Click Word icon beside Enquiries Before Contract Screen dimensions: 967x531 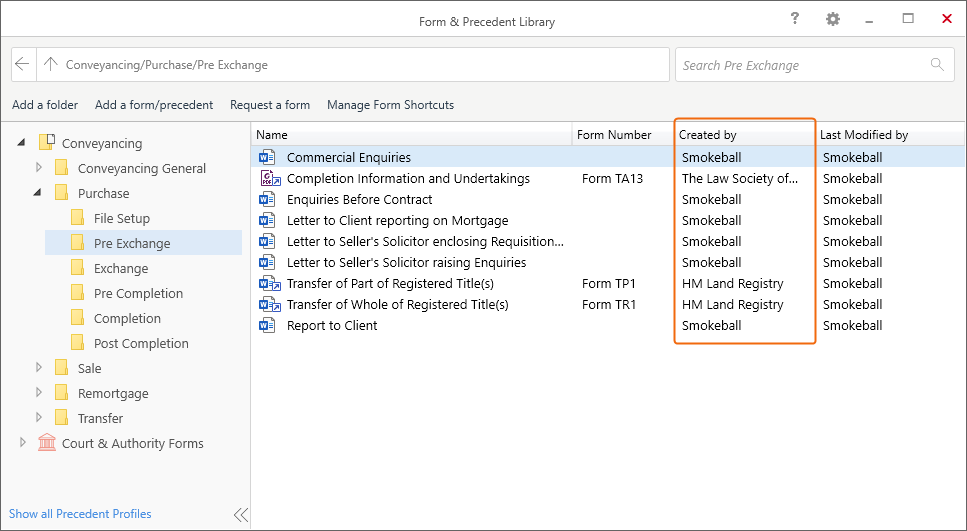pos(267,199)
